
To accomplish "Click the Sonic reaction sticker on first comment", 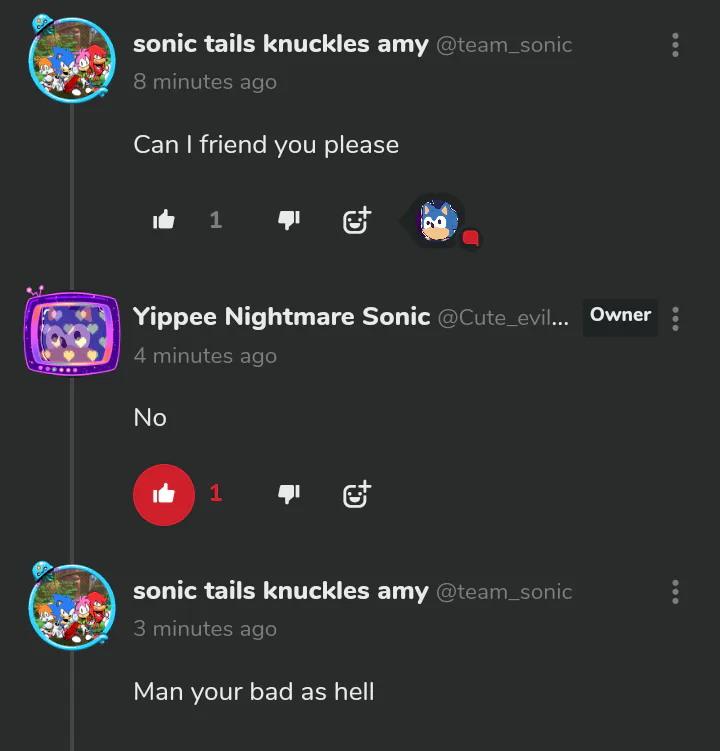I will click(438, 220).
